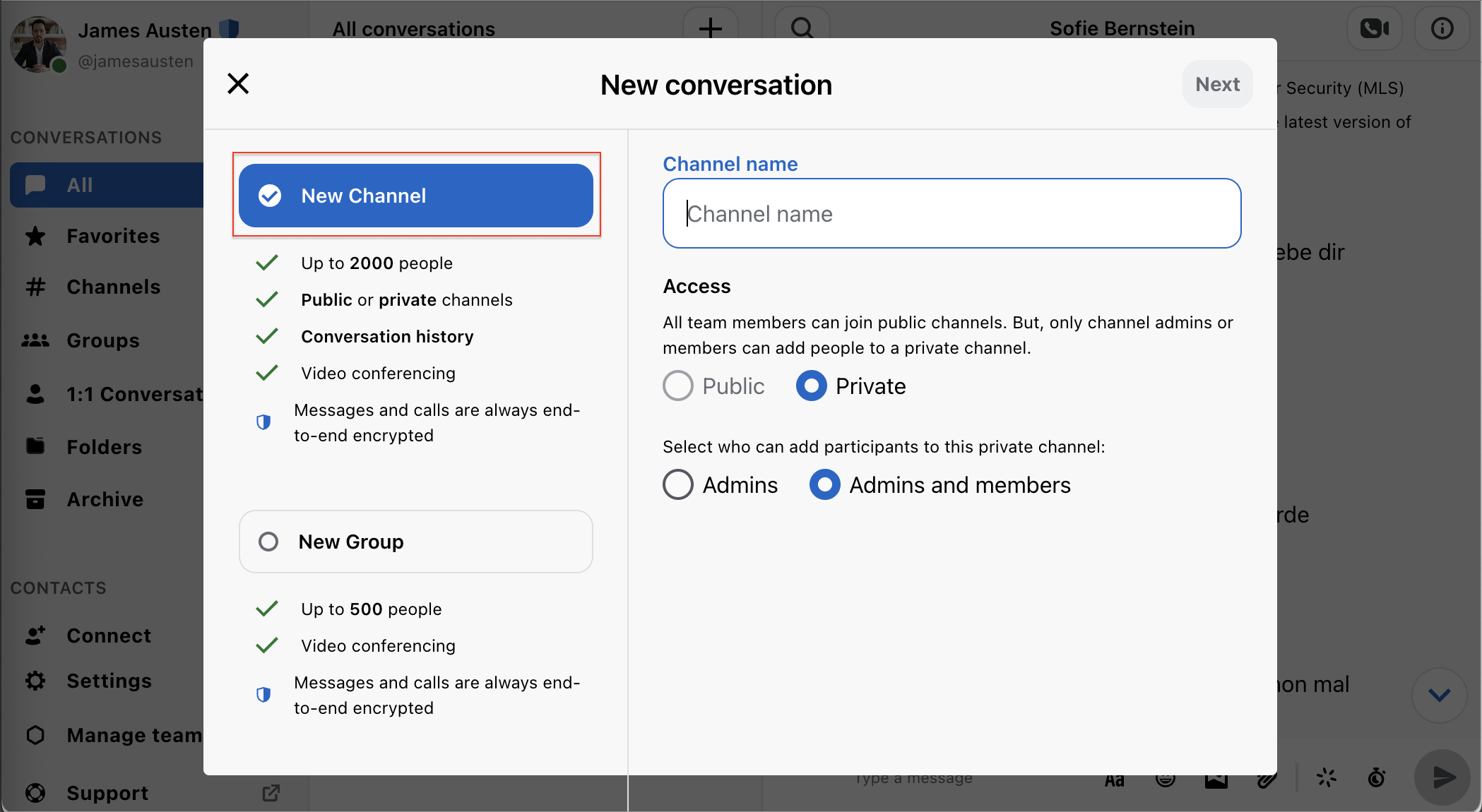This screenshot has width=1482, height=812.
Task: Close the New conversation dialog
Action: tap(238, 84)
